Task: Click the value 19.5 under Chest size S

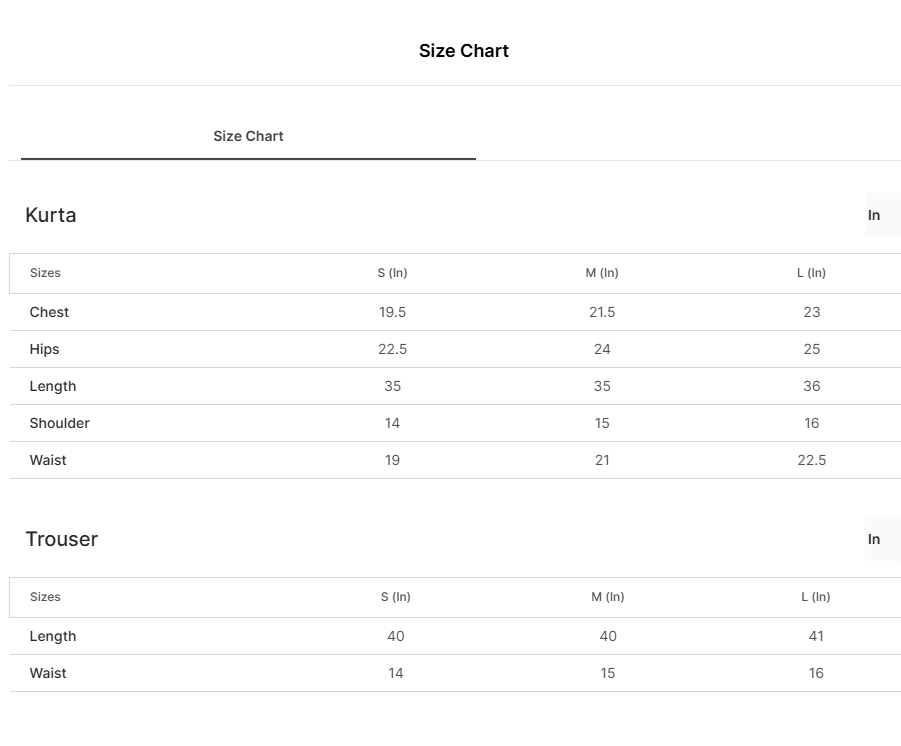Action: (392, 312)
